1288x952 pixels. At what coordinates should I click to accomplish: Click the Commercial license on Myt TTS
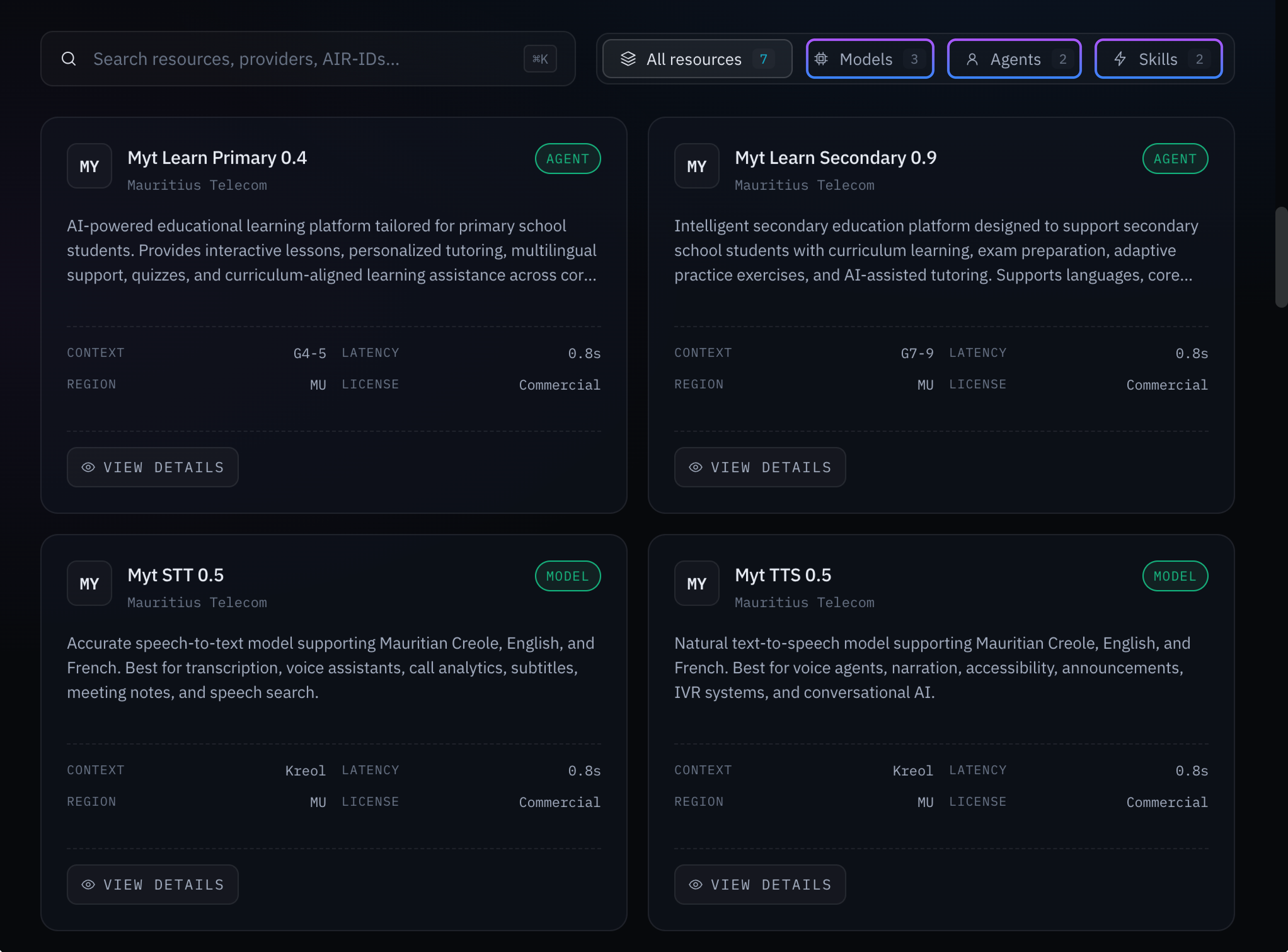(x=1167, y=802)
